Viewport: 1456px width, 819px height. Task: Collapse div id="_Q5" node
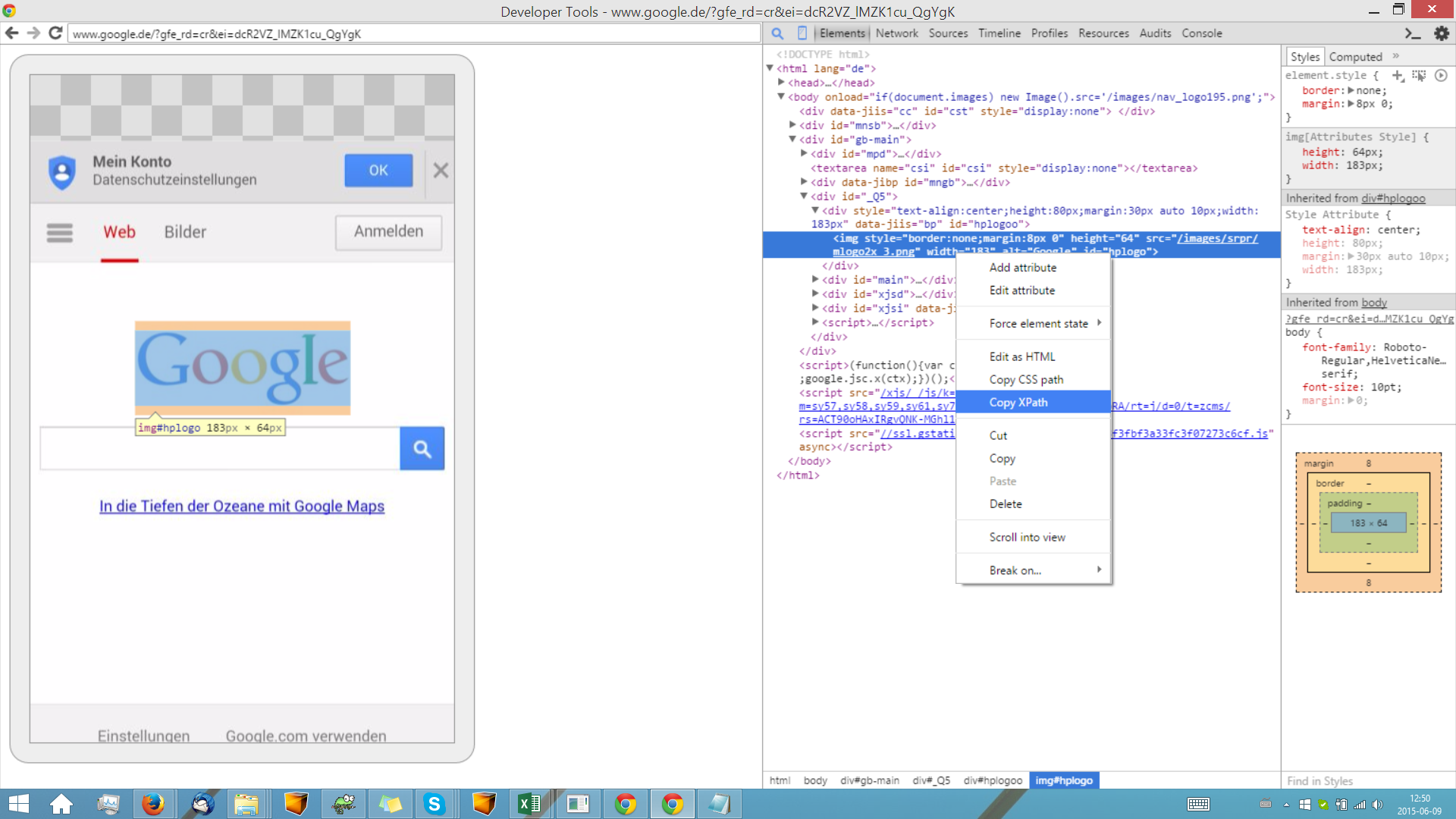[x=804, y=196]
